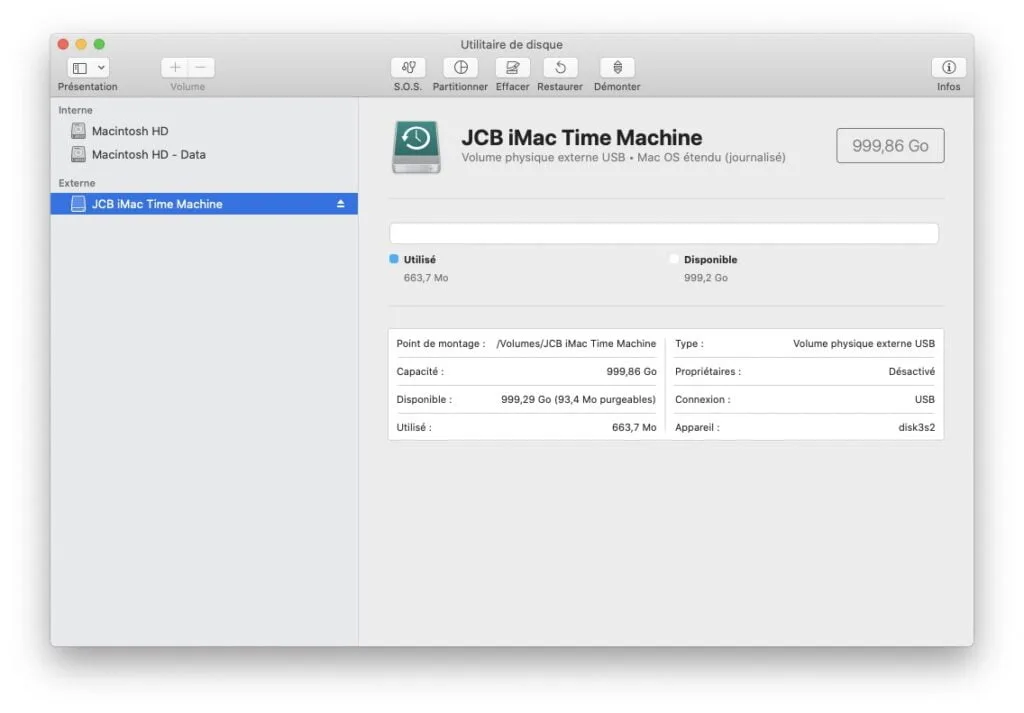
Task: Click the Macintosh HD disk icon
Action: (x=78, y=130)
